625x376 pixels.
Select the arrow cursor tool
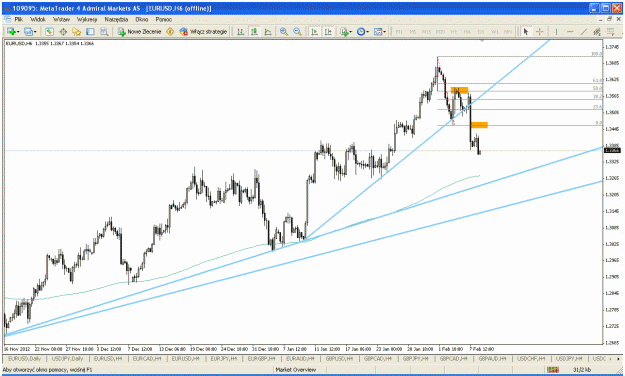tap(526, 31)
